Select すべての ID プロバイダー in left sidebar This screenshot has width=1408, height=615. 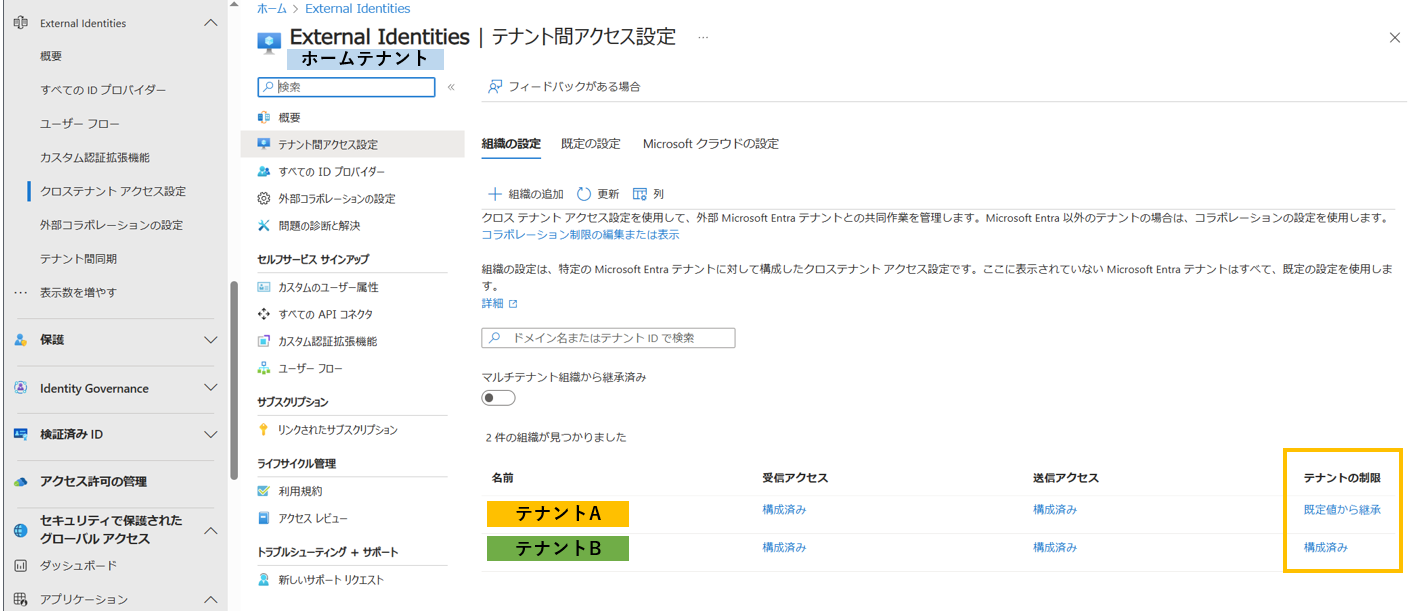click(103, 90)
